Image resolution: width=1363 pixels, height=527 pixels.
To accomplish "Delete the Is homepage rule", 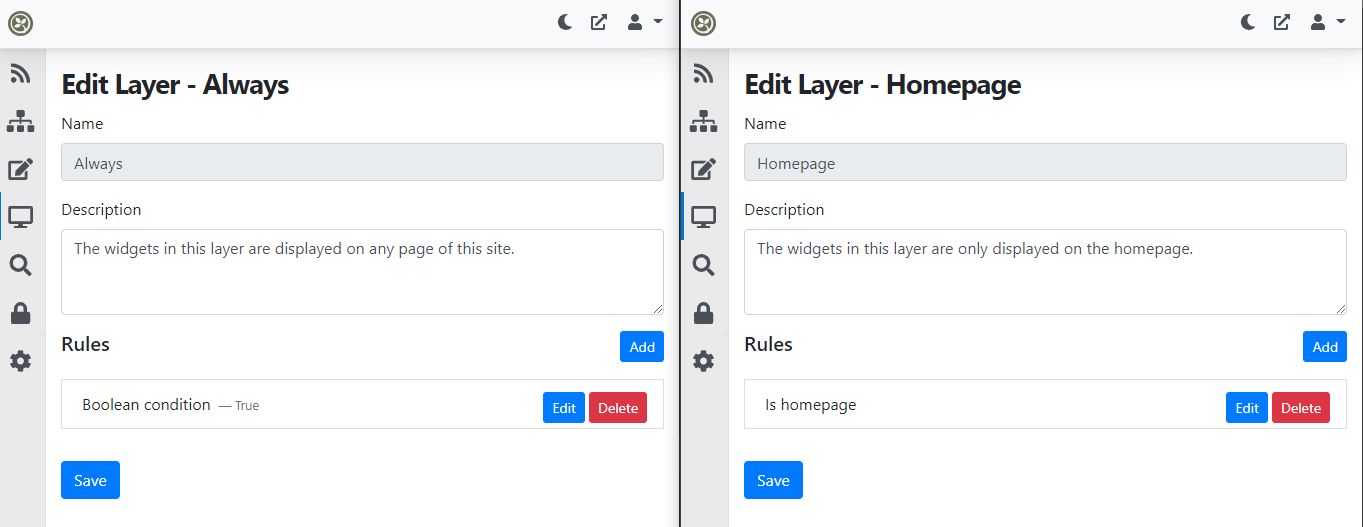I will (x=1301, y=408).
